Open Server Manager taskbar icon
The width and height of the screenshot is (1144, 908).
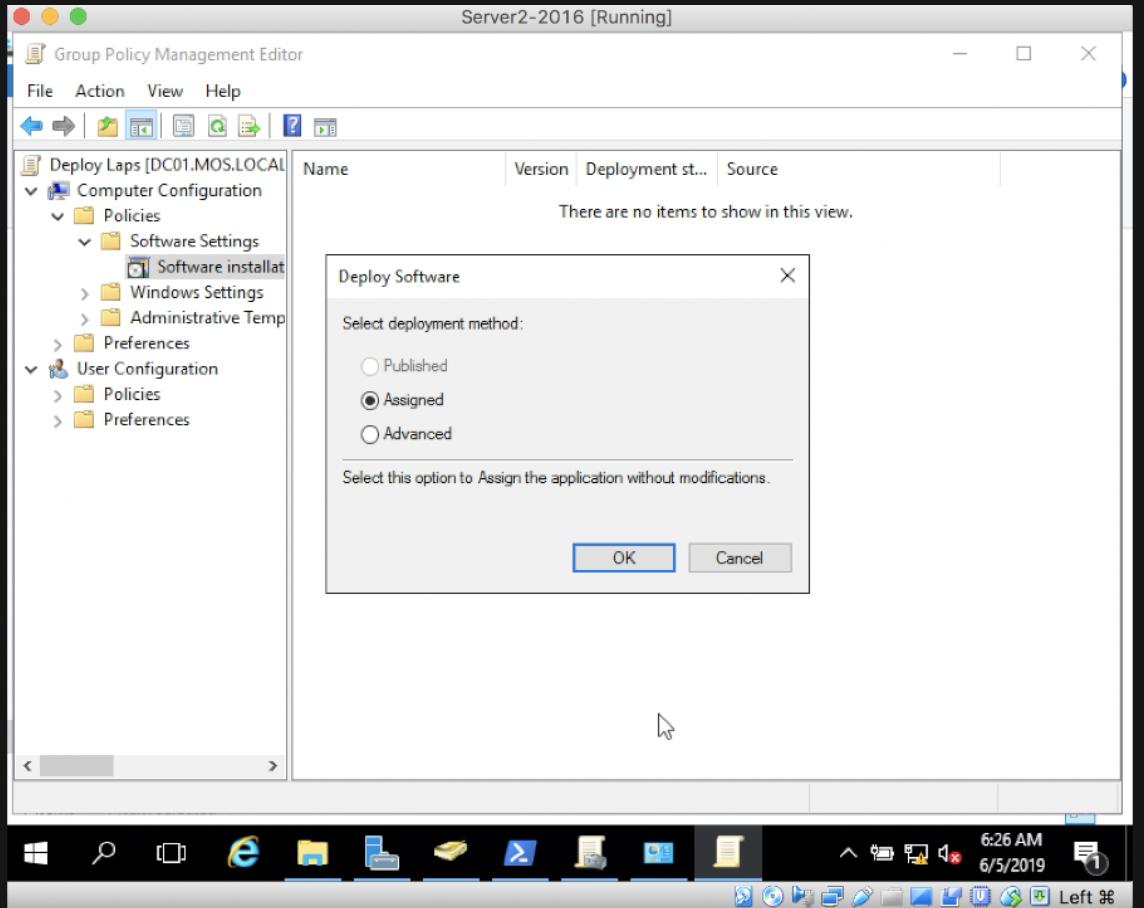380,852
